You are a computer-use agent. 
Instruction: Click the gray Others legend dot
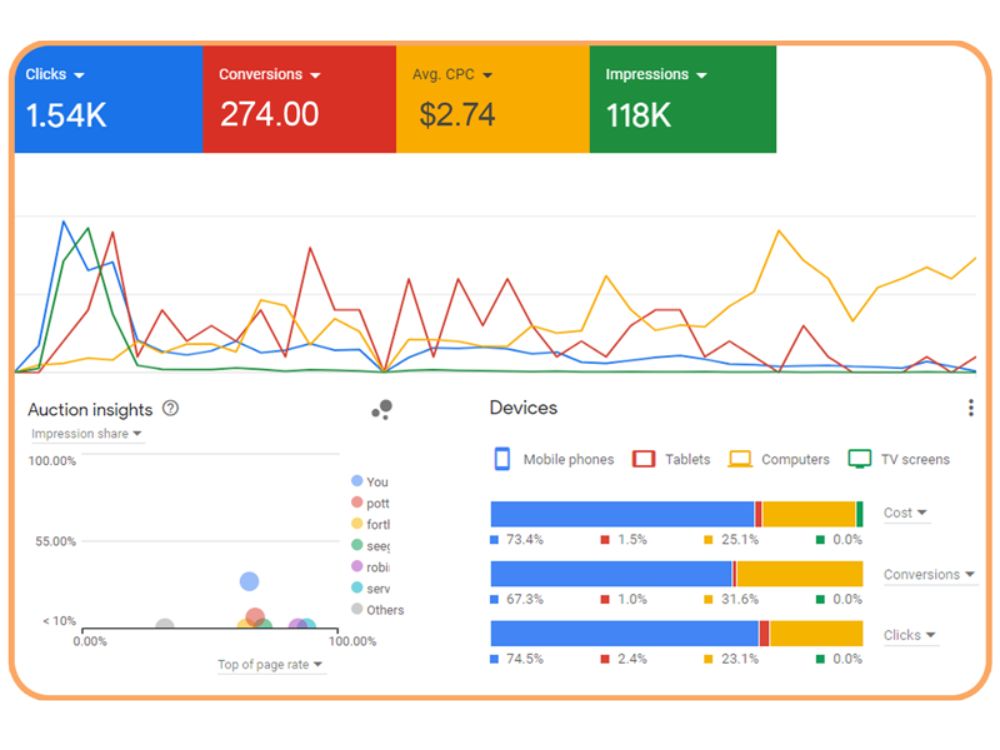(357, 609)
